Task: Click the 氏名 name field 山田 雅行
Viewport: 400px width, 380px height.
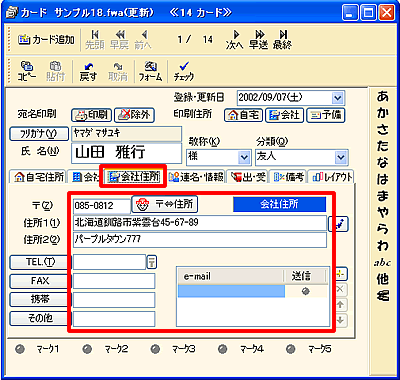Action: click(127, 153)
